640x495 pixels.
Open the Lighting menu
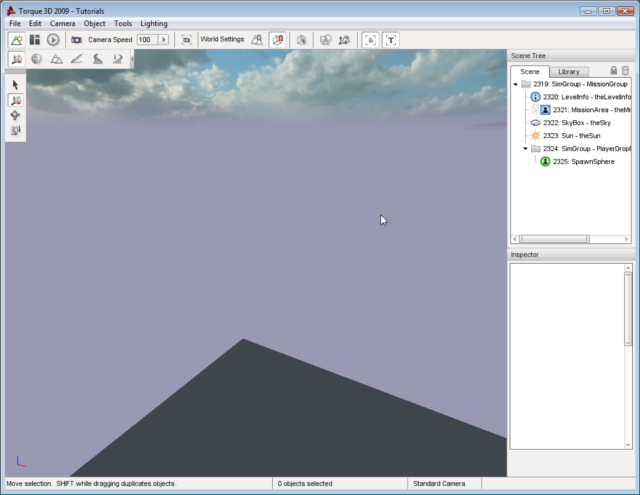[x=153, y=23]
